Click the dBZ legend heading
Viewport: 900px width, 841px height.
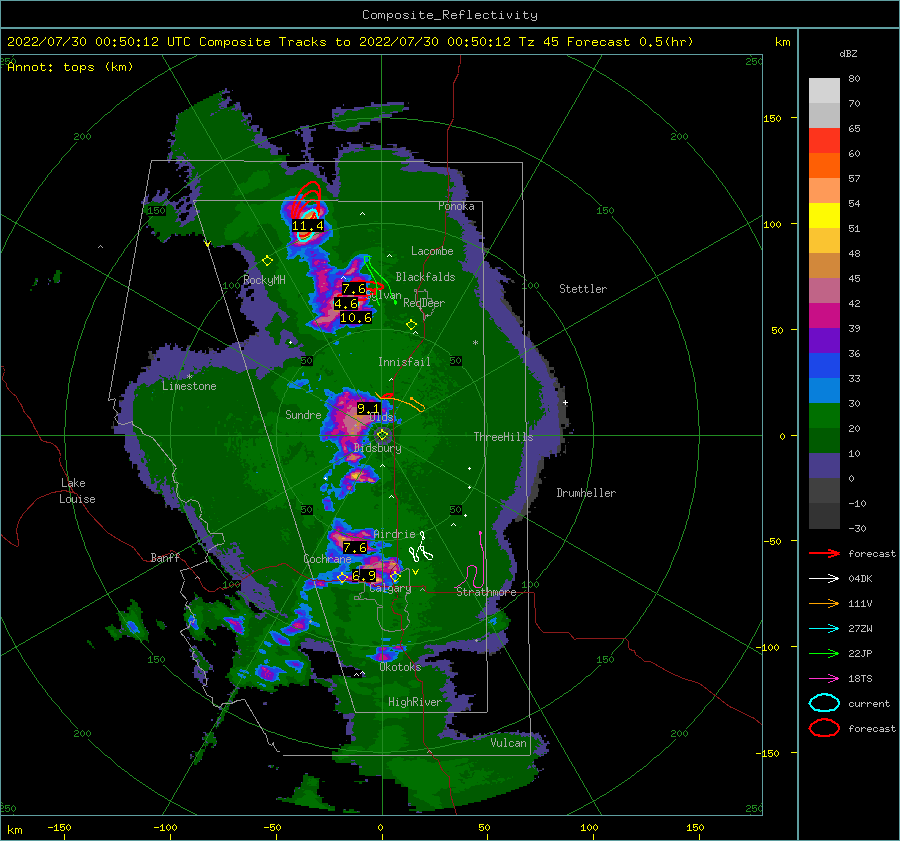848,53
